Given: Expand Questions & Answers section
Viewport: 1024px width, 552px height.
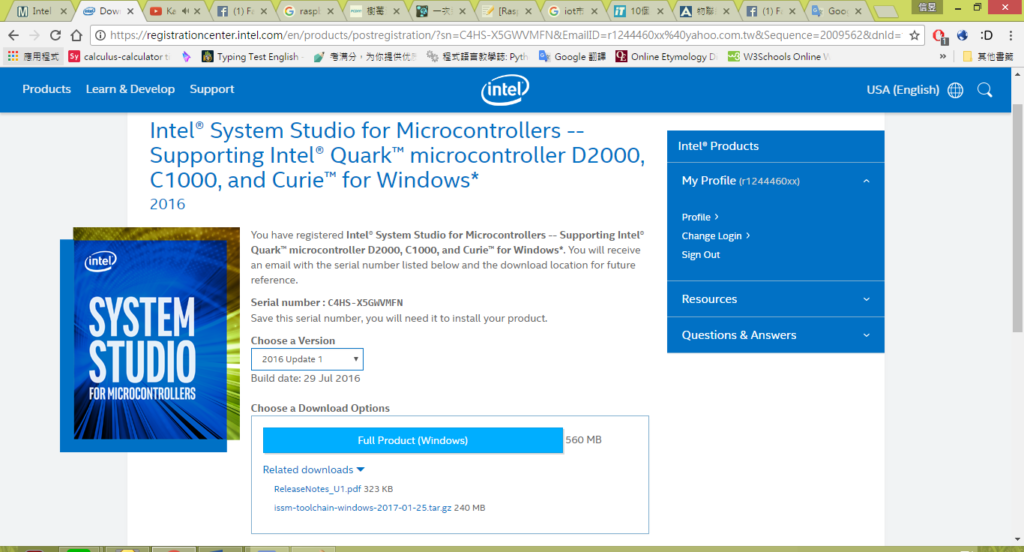Looking at the screenshot, I should (x=775, y=335).
